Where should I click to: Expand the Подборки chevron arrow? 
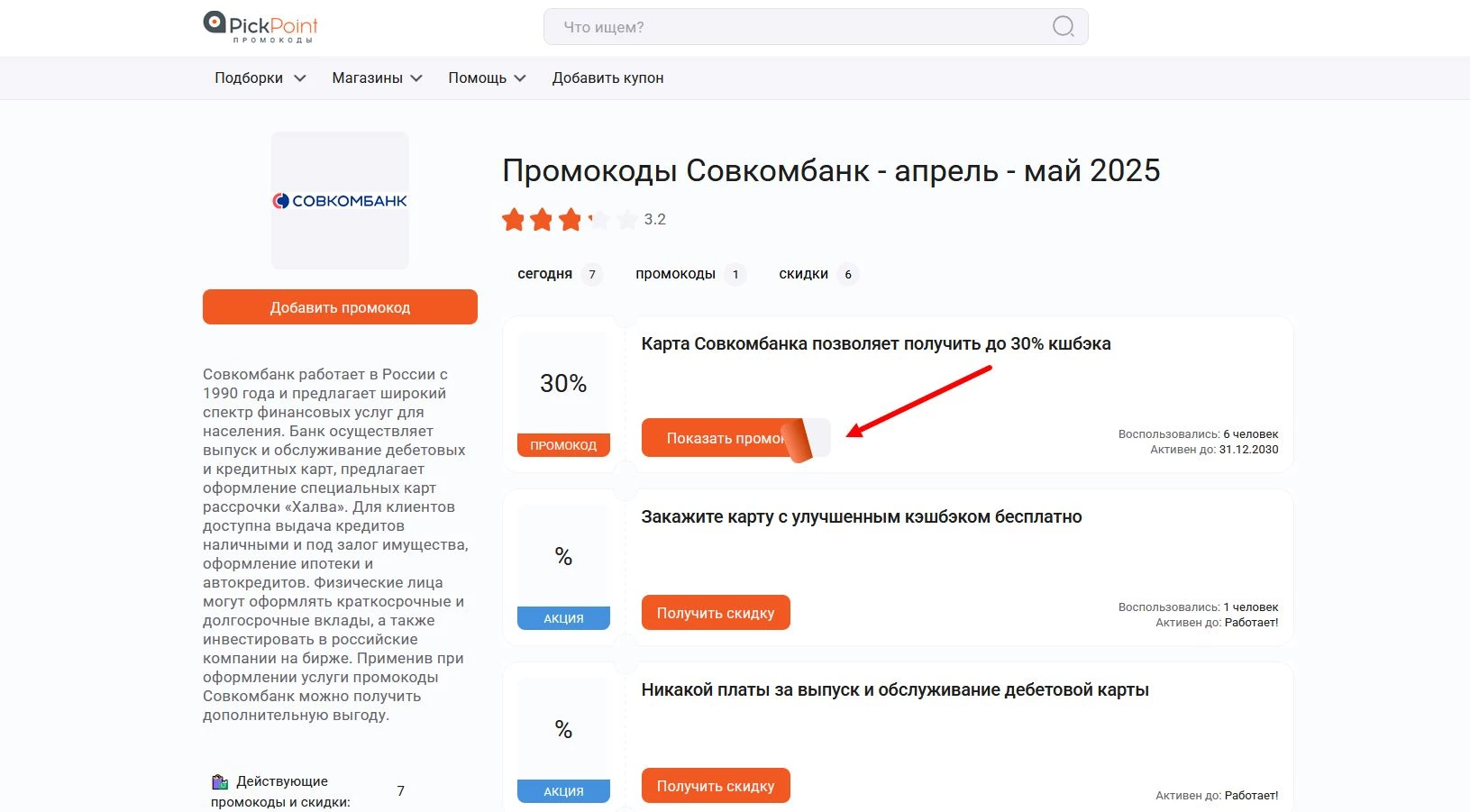coord(300,78)
